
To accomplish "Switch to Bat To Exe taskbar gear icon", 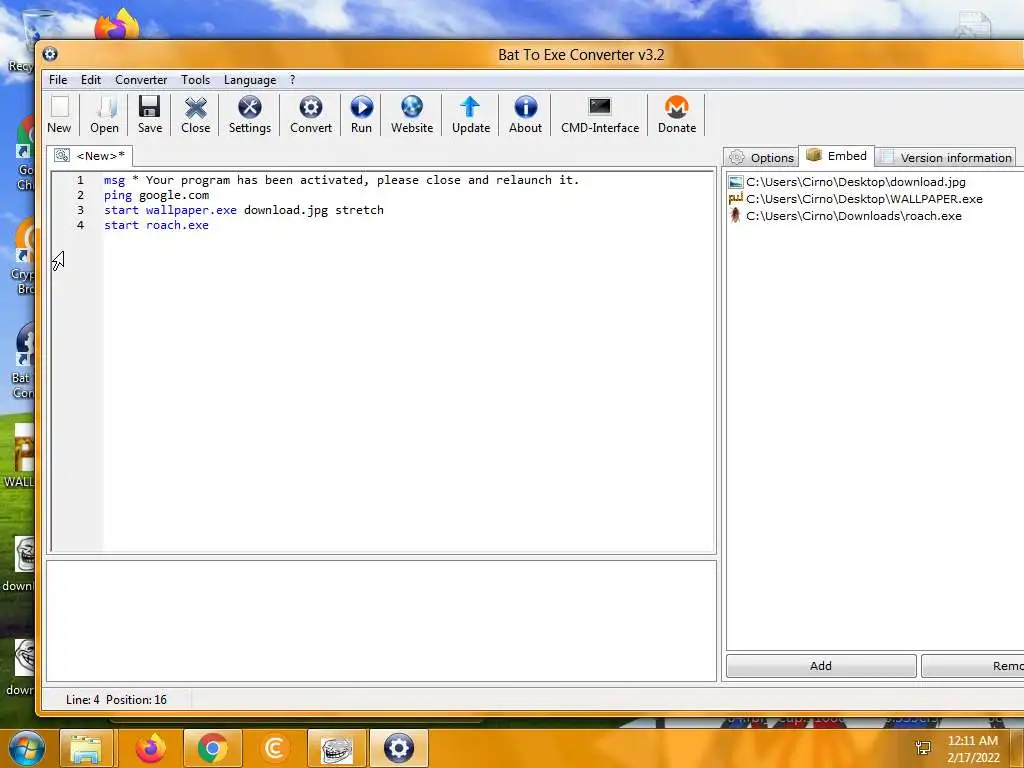I will tap(399, 748).
